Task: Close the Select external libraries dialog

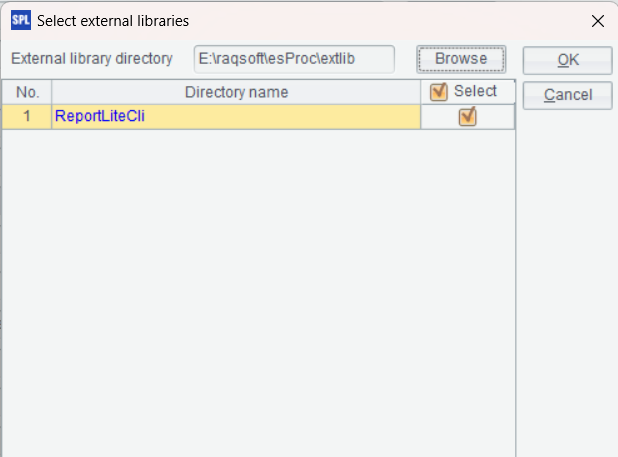Action: [x=598, y=20]
